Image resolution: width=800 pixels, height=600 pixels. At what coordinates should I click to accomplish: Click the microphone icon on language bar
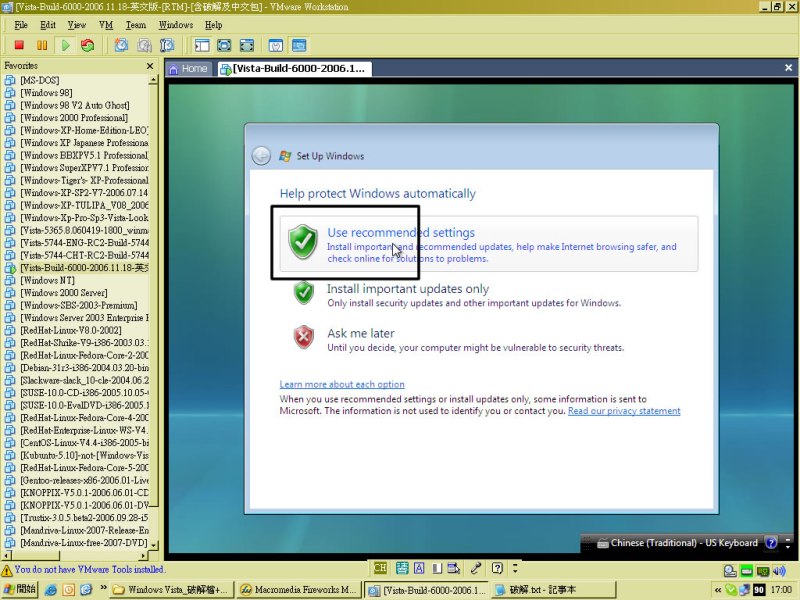[476, 568]
